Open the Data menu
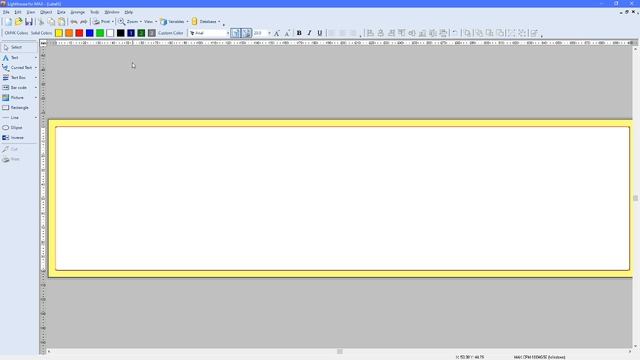Viewport: 640px width, 360px height. [x=61, y=12]
